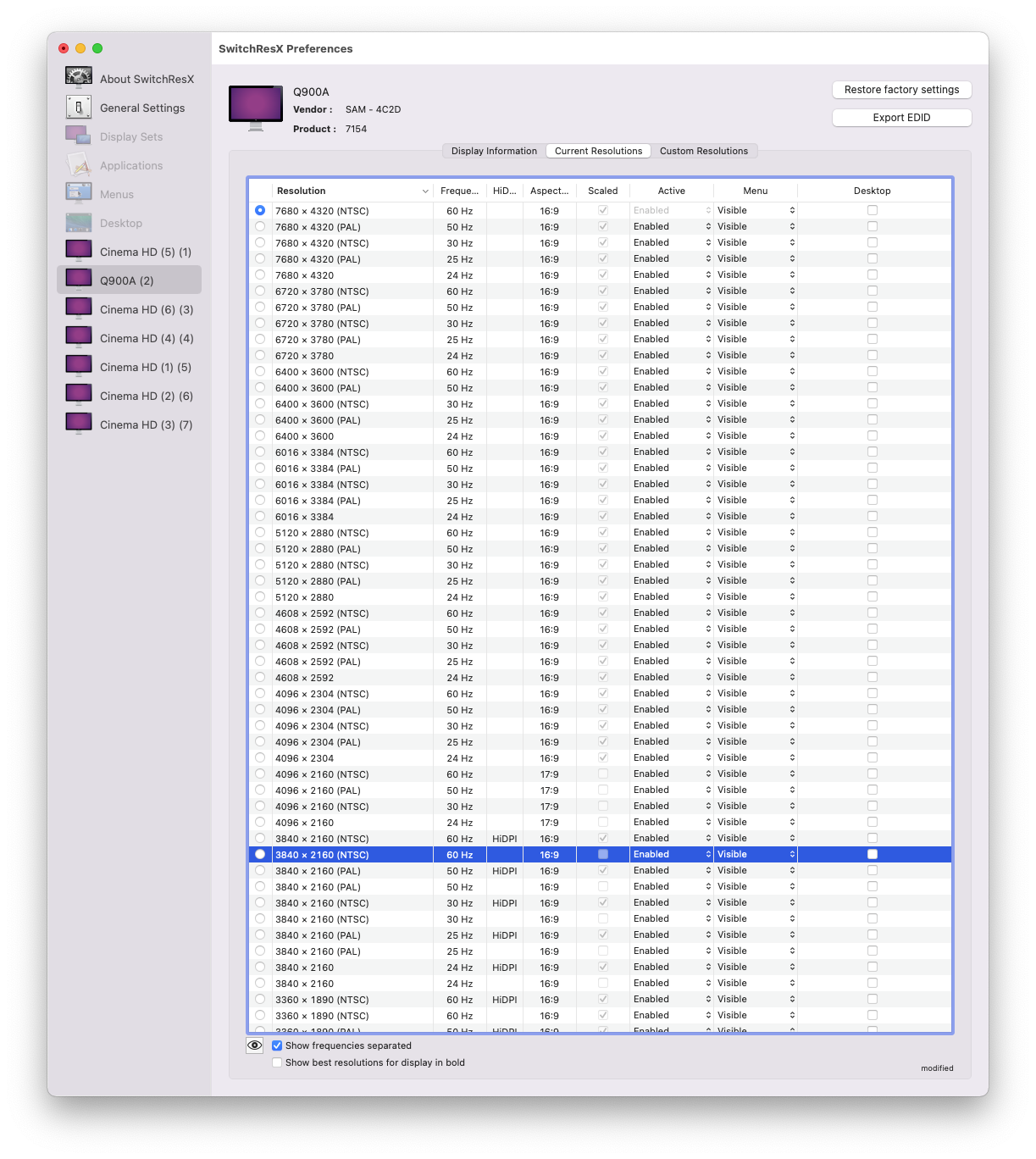The height and width of the screenshot is (1159, 1036).
Task: Select Cinema HD (5) (1) monitor icon
Action: pos(79,251)
